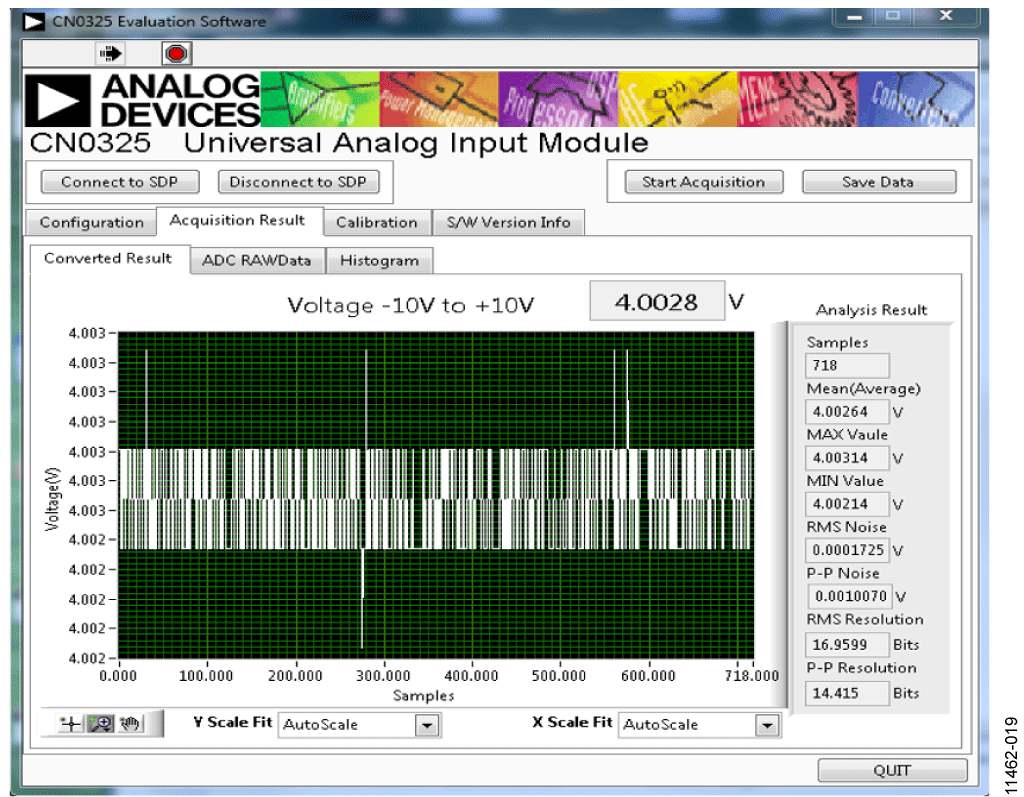Click the Disconnect to SDP button
Image resolution: width=1024 pixels, height=797 pixels.
tap(298, 182)
